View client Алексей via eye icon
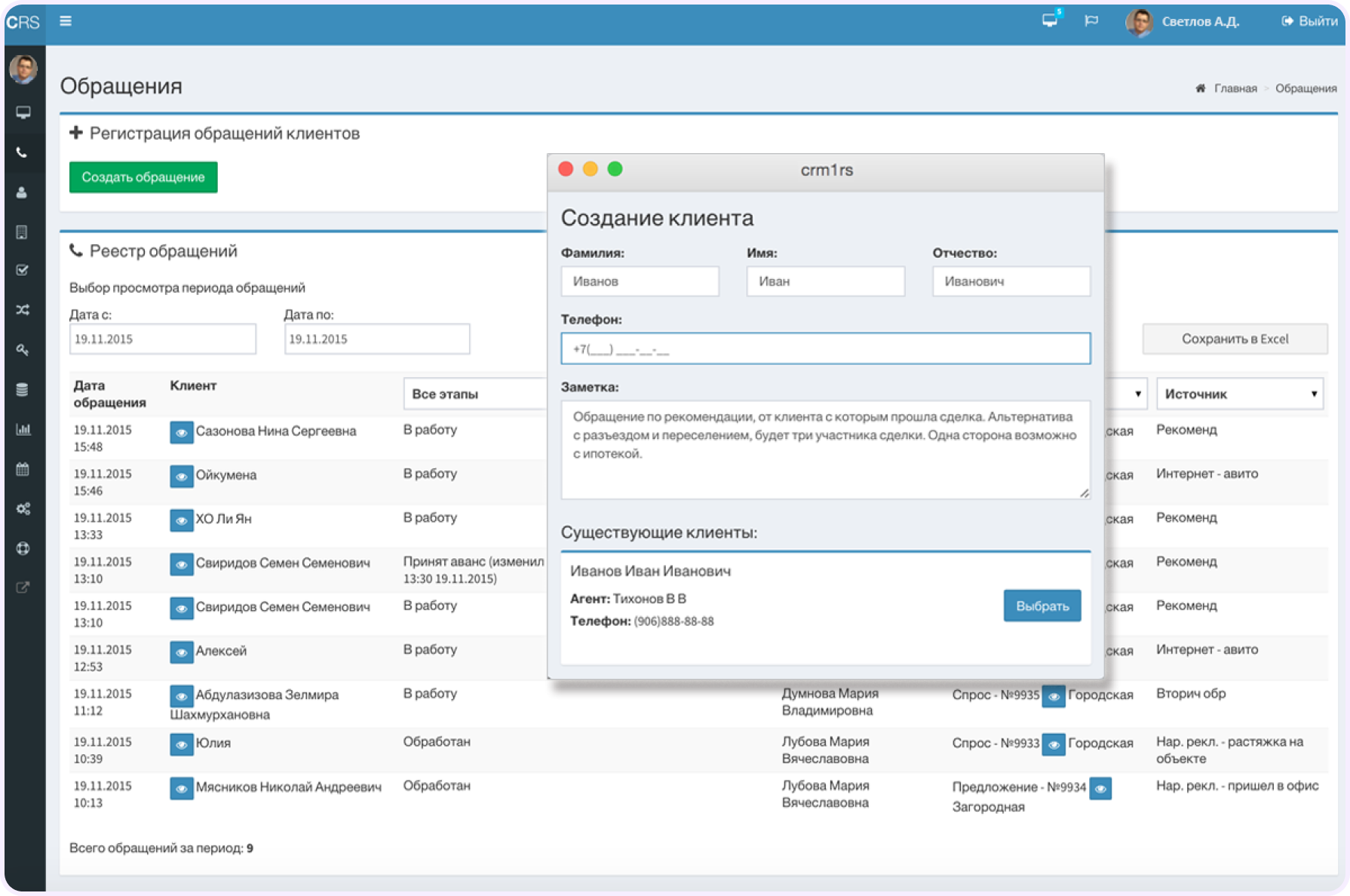Viewport: 1350px width, 896px height. click(182, 652)
